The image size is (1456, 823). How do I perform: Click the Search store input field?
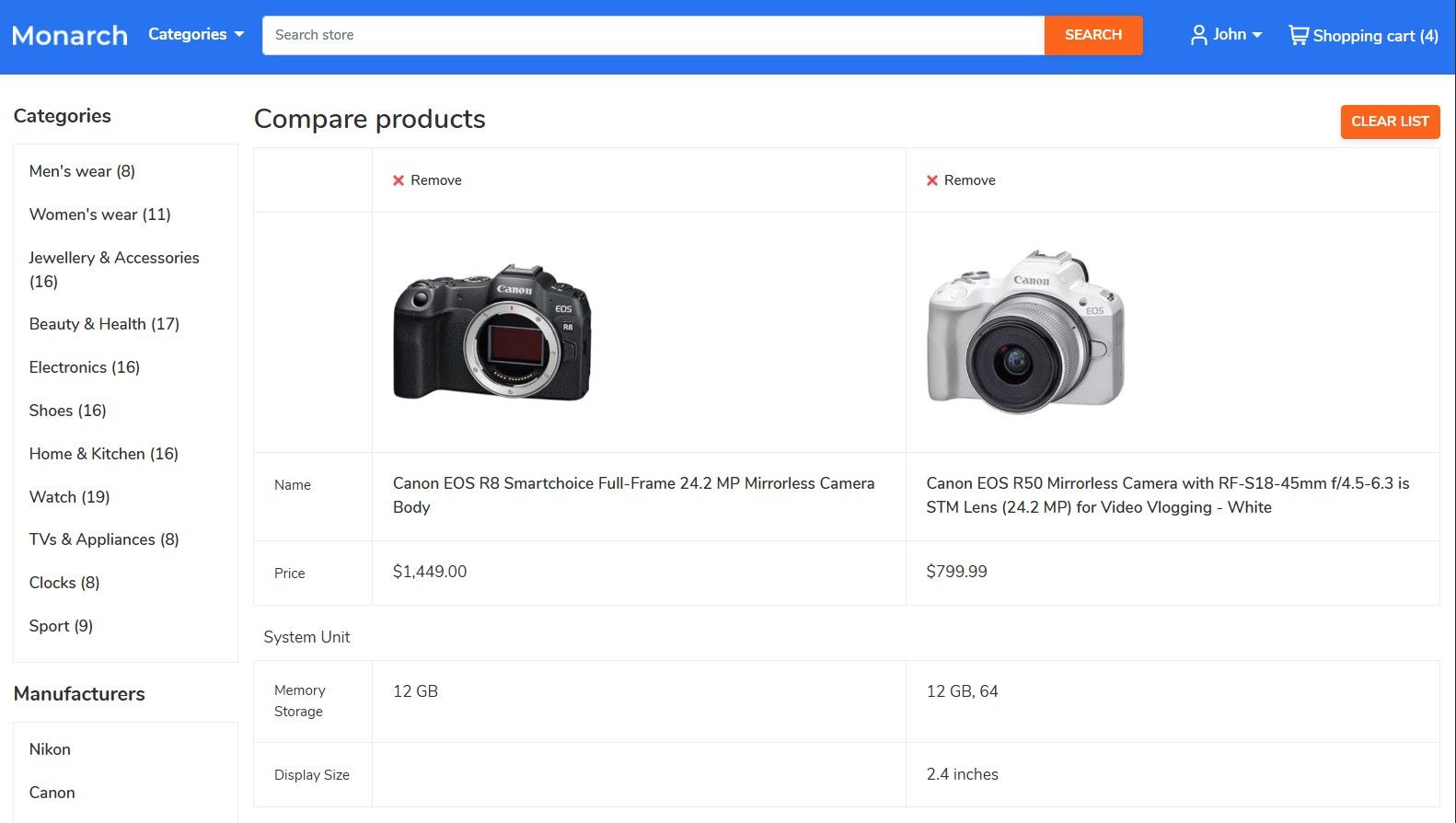tap(653, 35)
